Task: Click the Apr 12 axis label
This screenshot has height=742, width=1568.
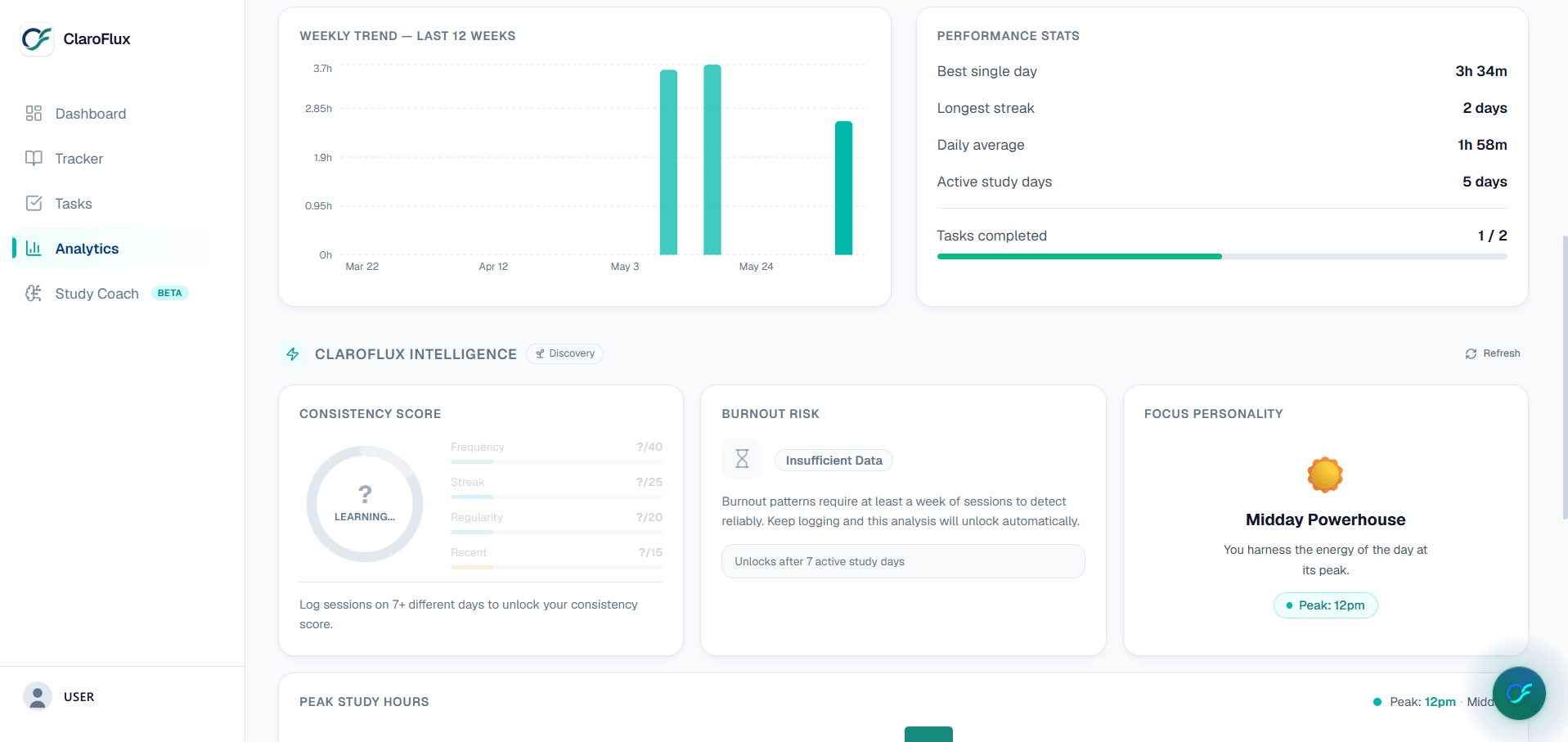Action: 493,267
